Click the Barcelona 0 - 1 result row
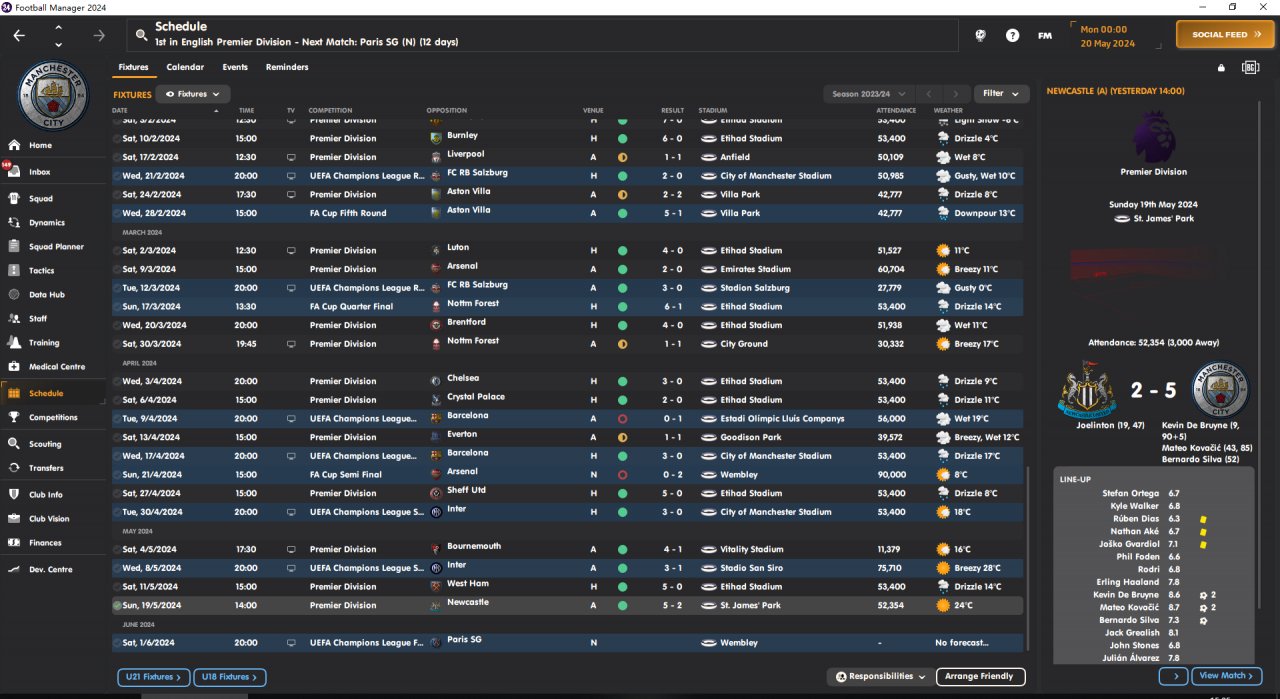The image size is (1280, 699). pyautogui.click(x=568, y=419)
